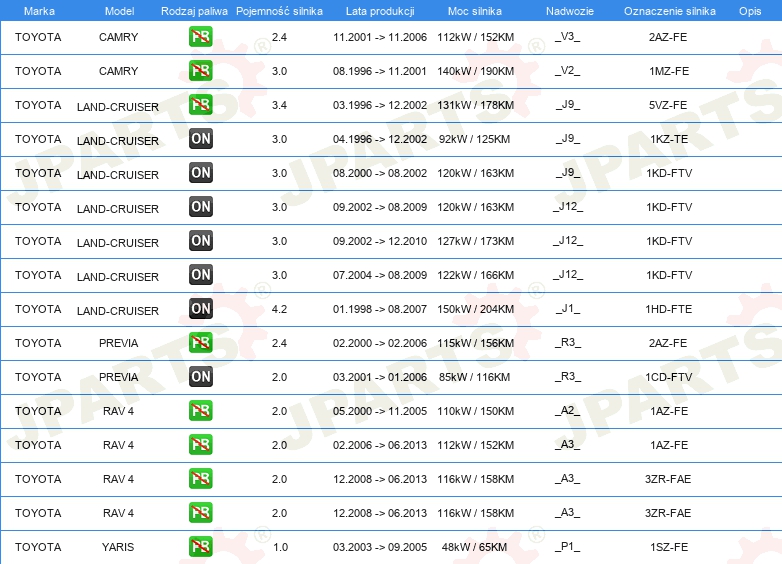Click the _J12_ body code in 122kW row
Image resolution: width=782 pixels, height=564 pixels.
coord(568,275)
